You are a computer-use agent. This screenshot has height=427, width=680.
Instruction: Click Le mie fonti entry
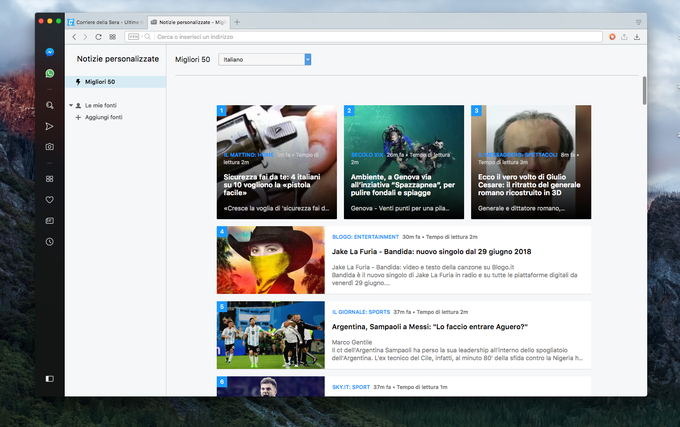pyautogui.click(x=101, y=105)
